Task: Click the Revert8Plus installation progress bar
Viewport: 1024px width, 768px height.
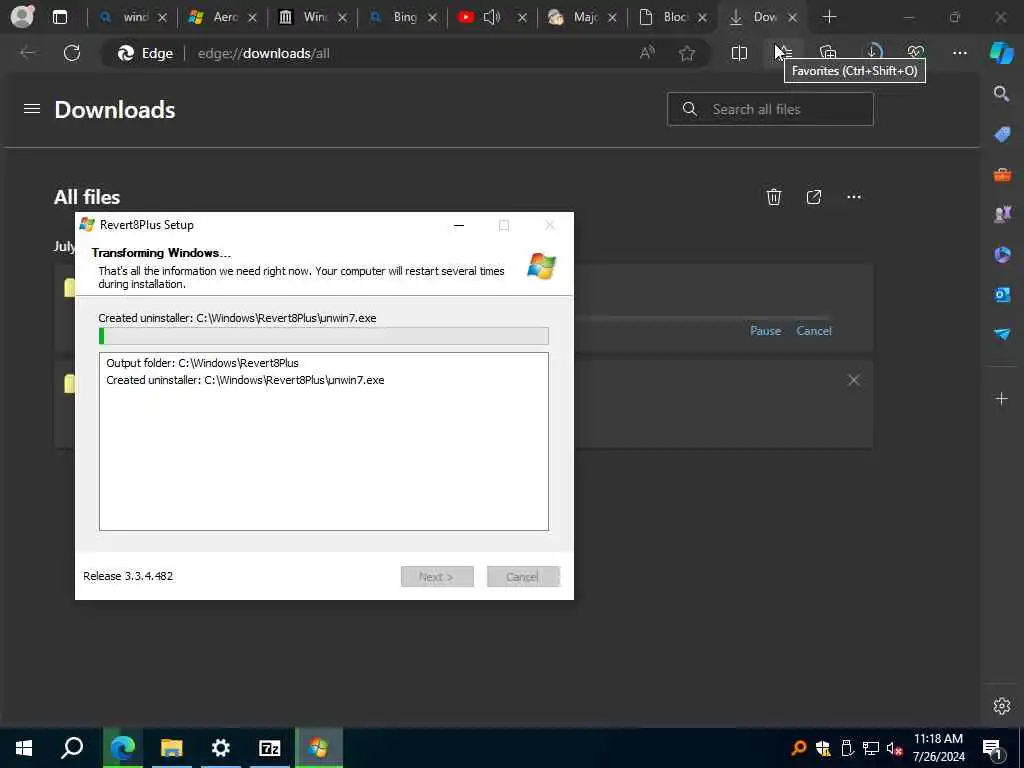Action: coord(324,336)
